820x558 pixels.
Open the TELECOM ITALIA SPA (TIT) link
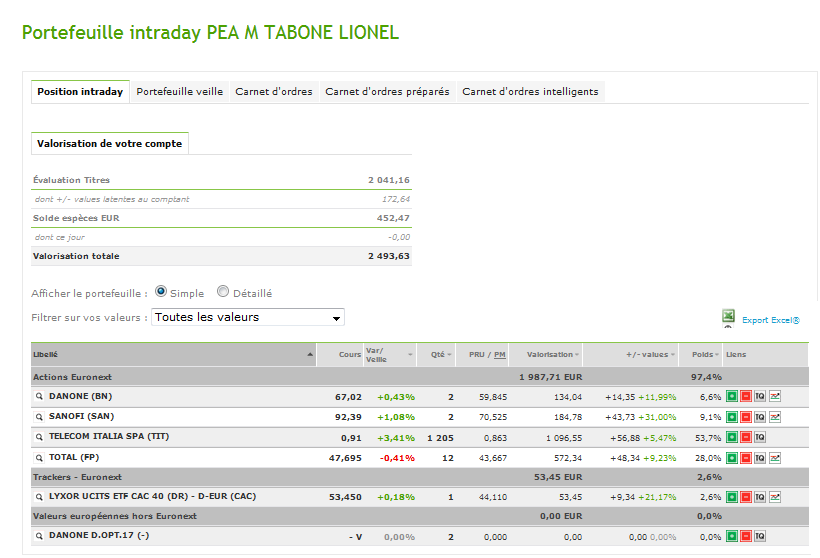tap(109, 436)
